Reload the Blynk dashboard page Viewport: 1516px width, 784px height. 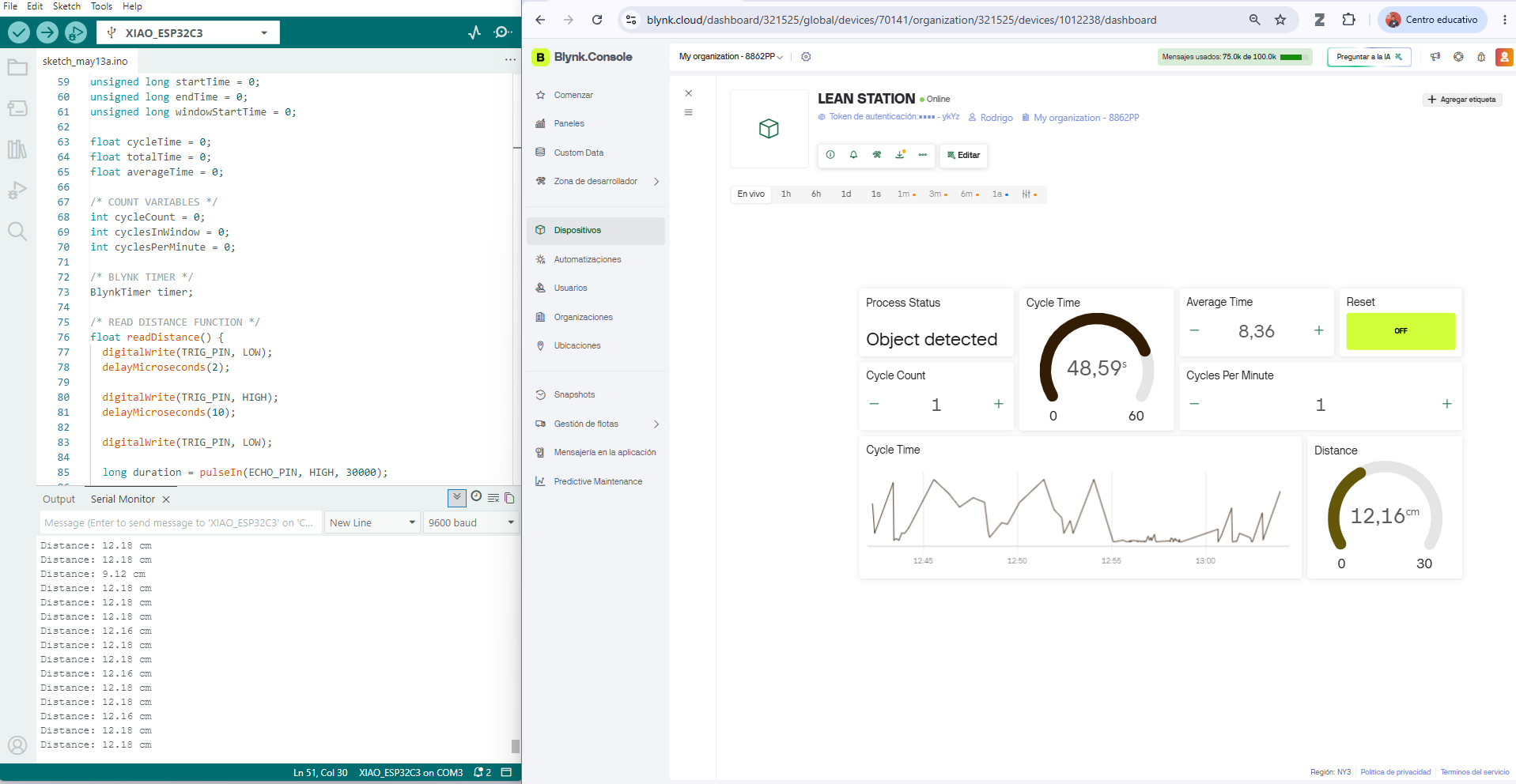(x=597, y=20)
